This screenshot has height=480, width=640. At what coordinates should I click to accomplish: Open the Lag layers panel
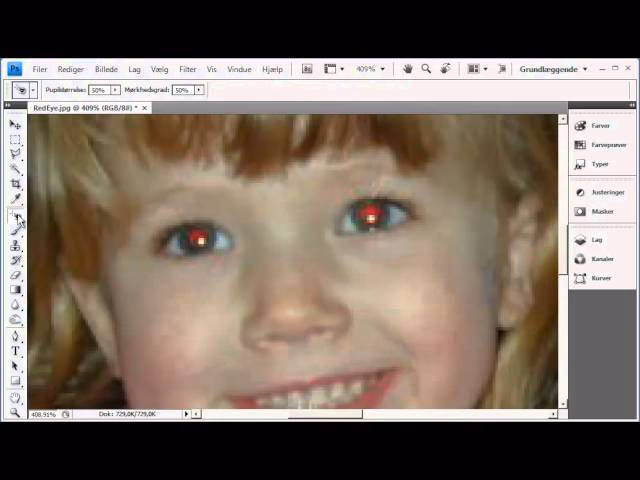pyautogui.click(x=596, y=240)
